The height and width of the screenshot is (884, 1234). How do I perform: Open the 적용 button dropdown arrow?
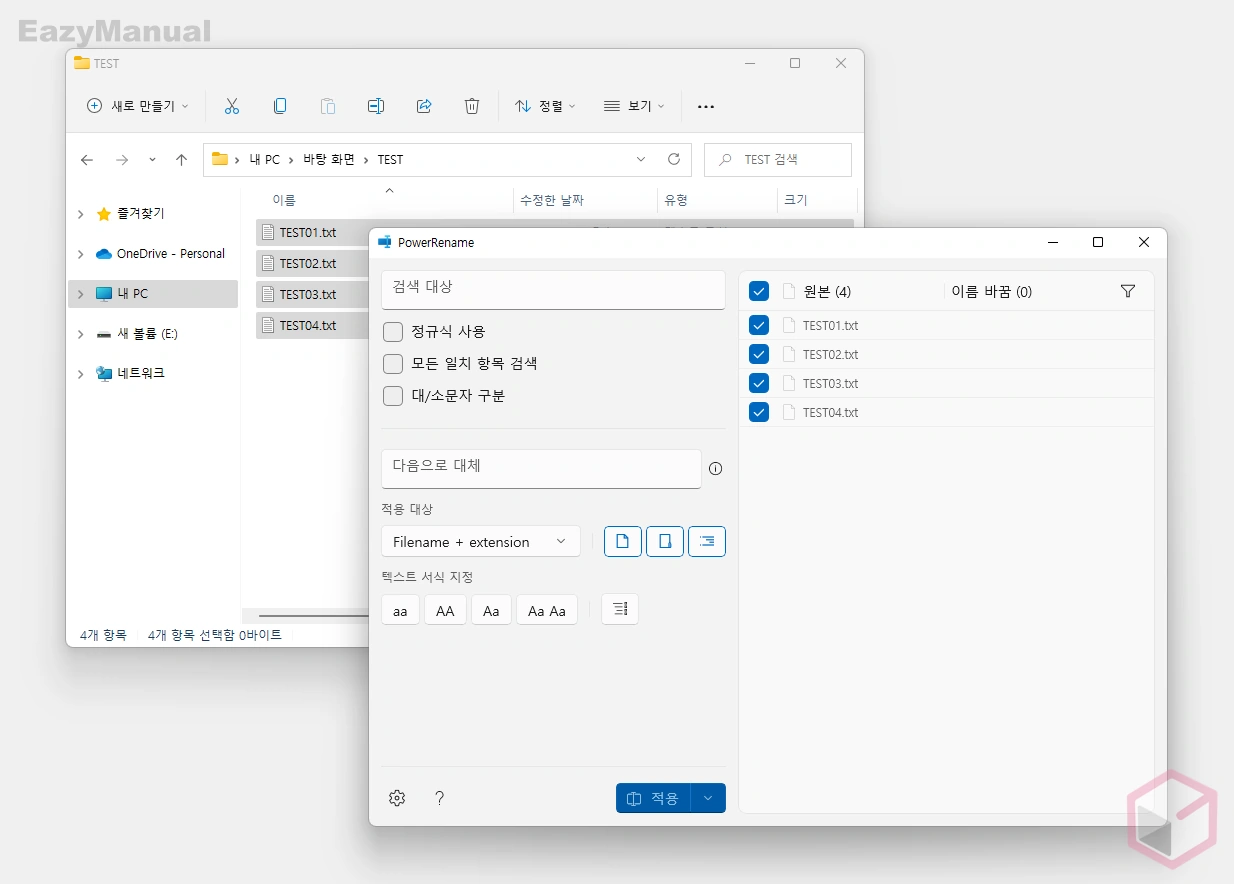pos(708,798)
